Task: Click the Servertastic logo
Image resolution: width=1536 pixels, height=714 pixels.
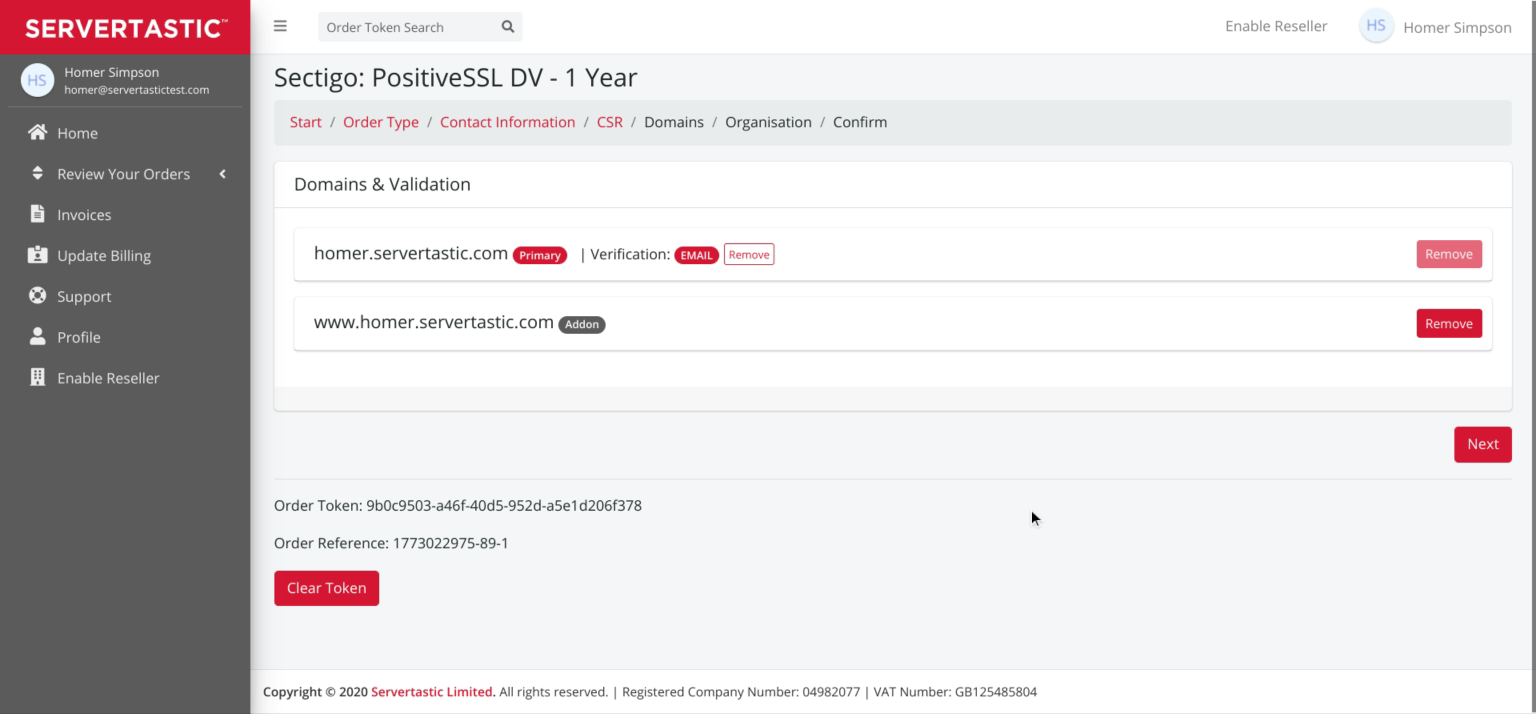Action: point(125,28)
